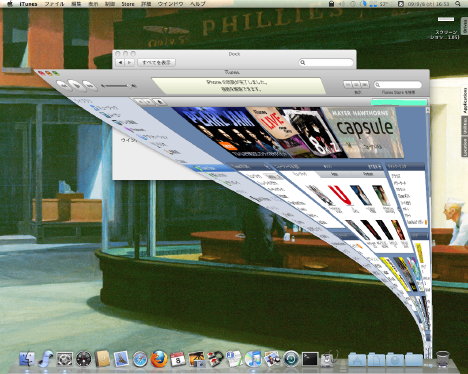Open the Applications folder stack in Dock
The image size is (468, 374).
click(357, 360)
